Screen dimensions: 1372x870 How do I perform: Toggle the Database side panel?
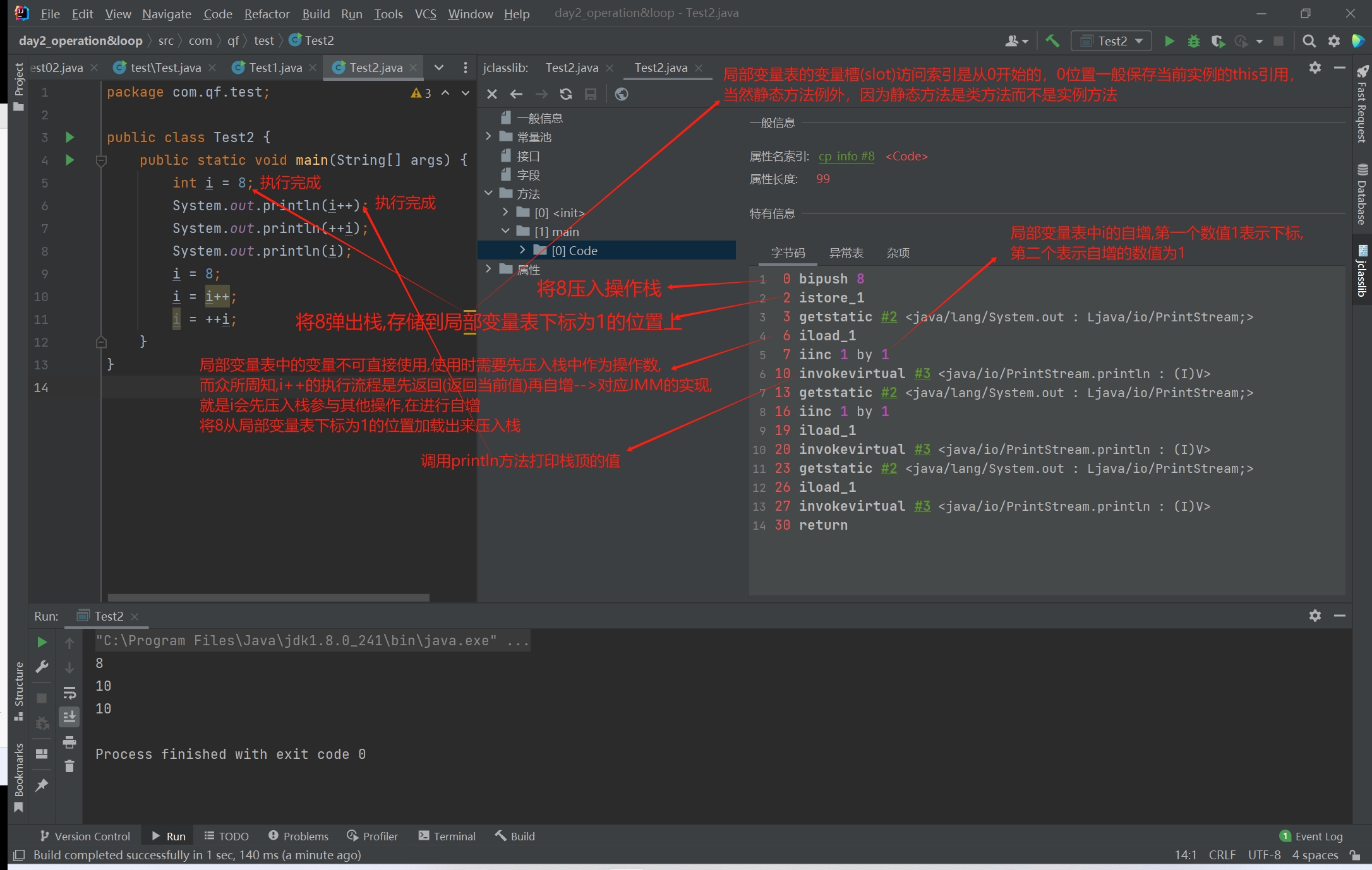click(1362, 194)
